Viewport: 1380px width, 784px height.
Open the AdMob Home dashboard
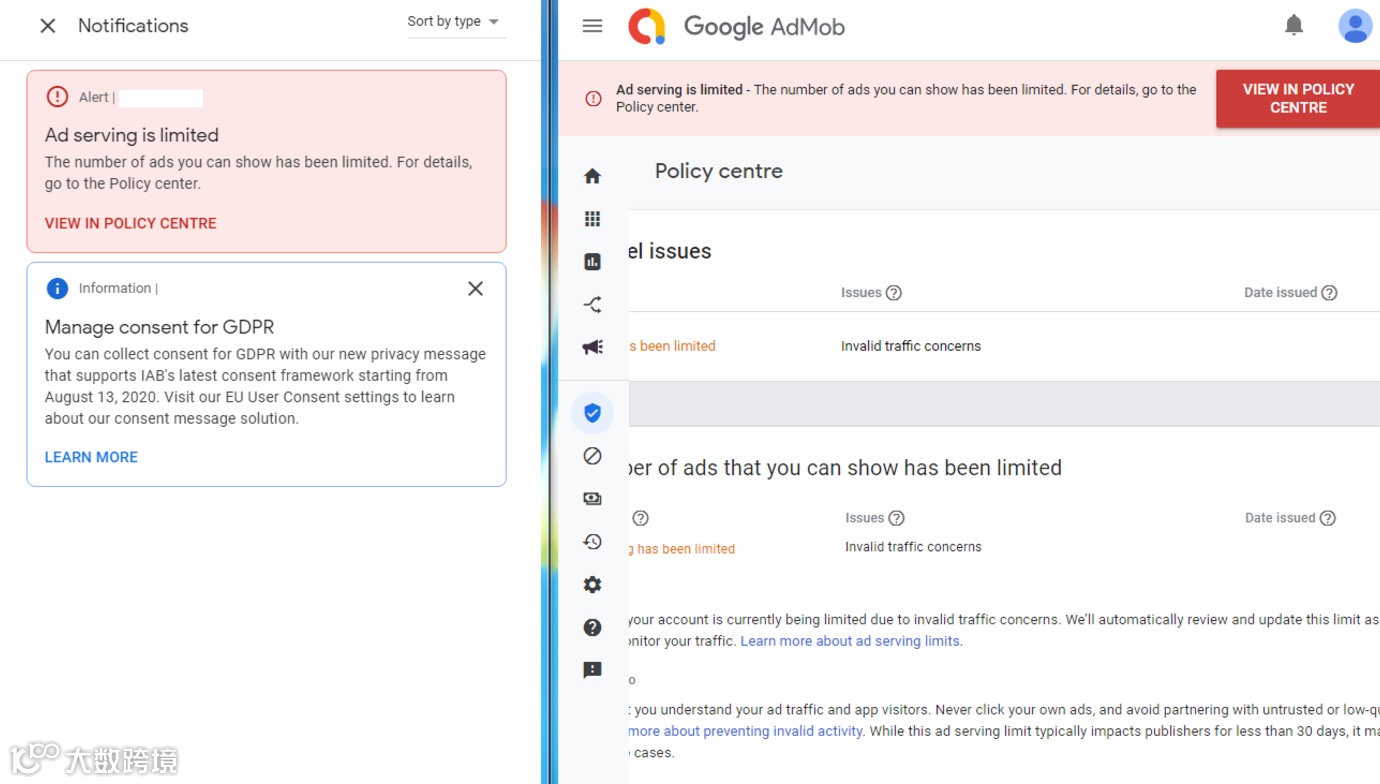click(x=592, y=175)
